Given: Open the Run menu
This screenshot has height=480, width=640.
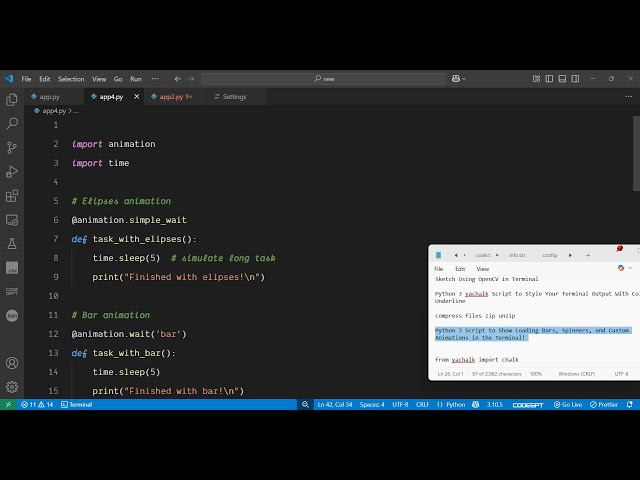Looking at the screenshot, I should (x=136, y=79).
